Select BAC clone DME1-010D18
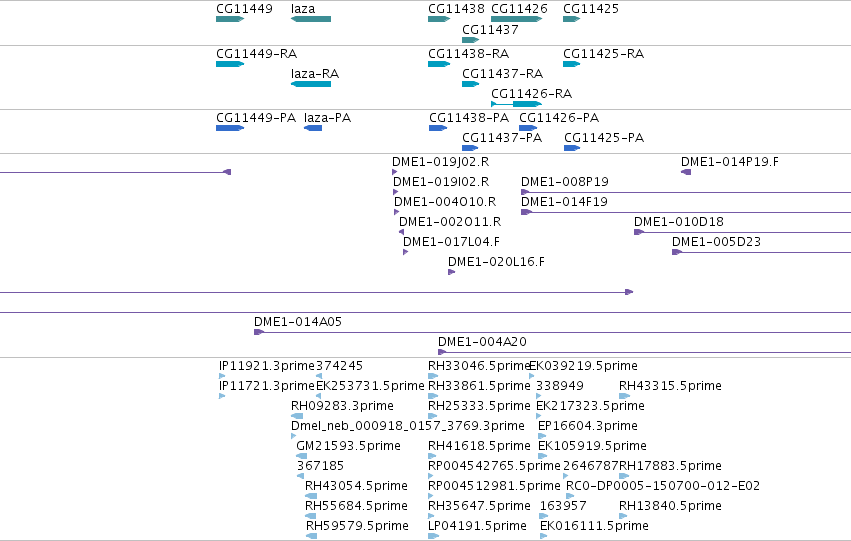The width and height of the screenshot is (851, 541). coord(679,222)
